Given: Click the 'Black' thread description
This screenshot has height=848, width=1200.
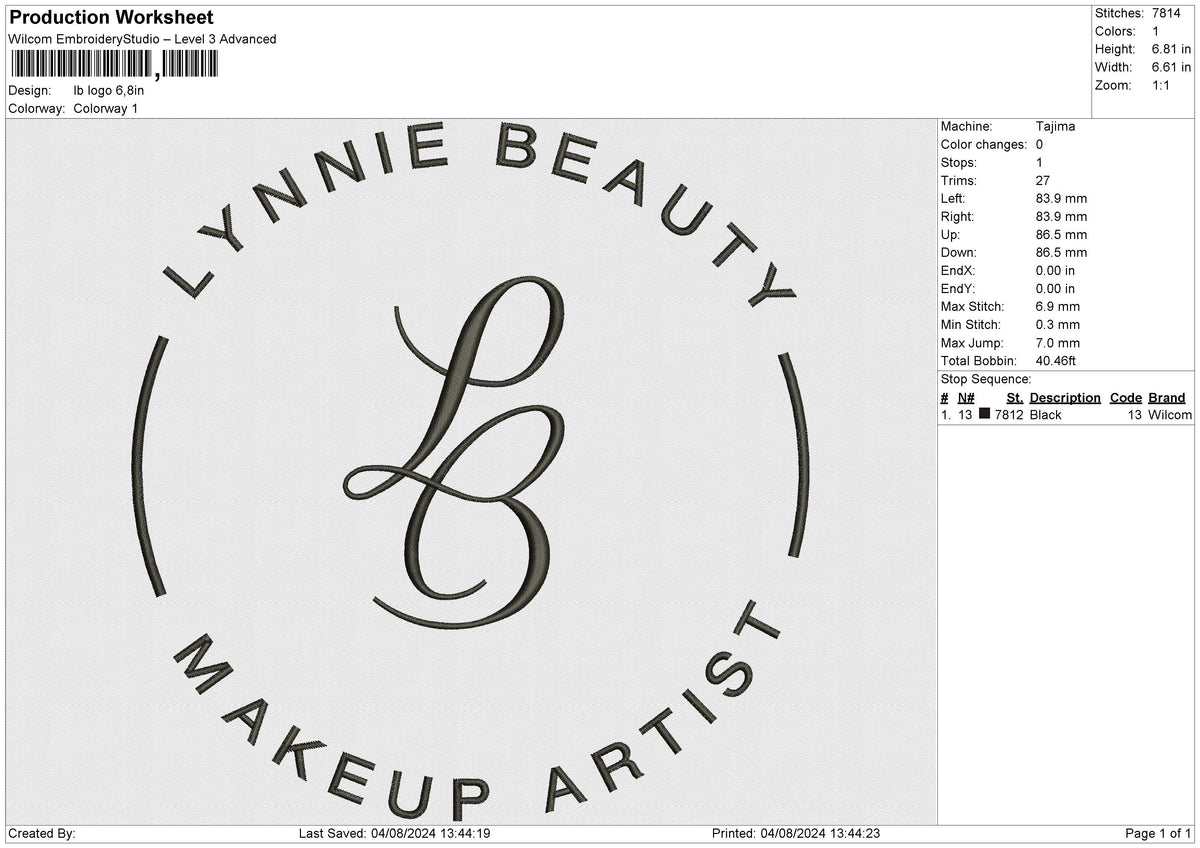Looking at the screenshot, I should click(1045, 415).
